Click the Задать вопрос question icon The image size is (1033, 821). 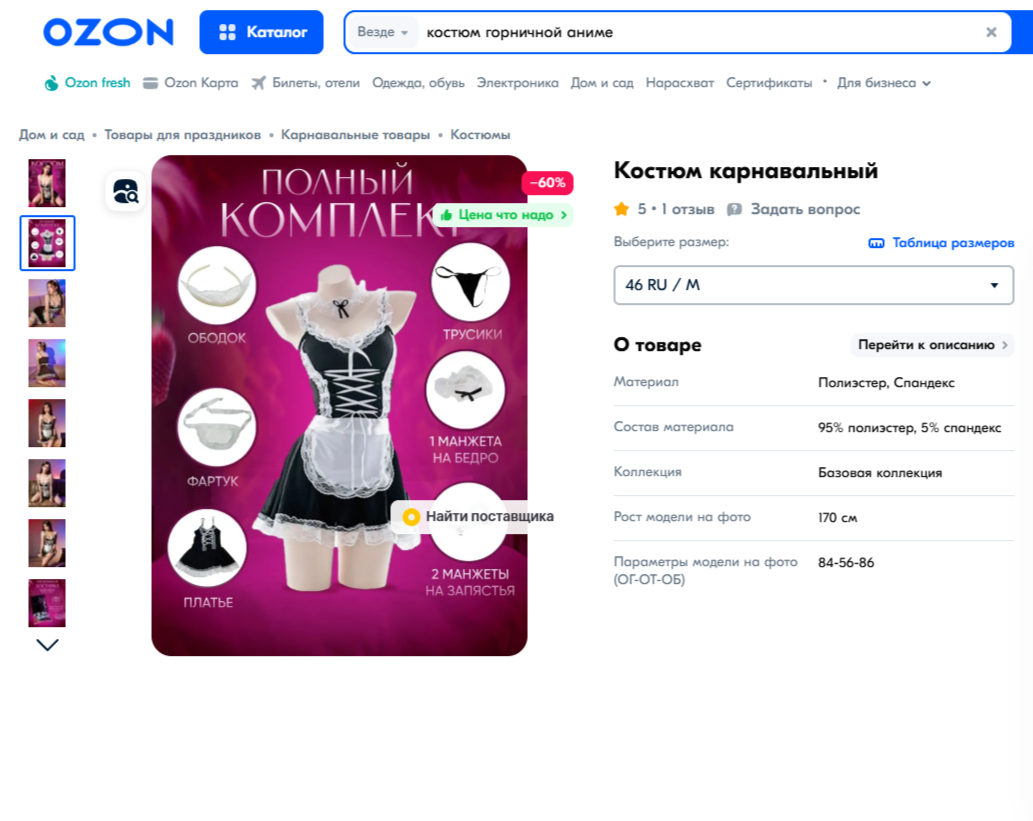[734, 210]
